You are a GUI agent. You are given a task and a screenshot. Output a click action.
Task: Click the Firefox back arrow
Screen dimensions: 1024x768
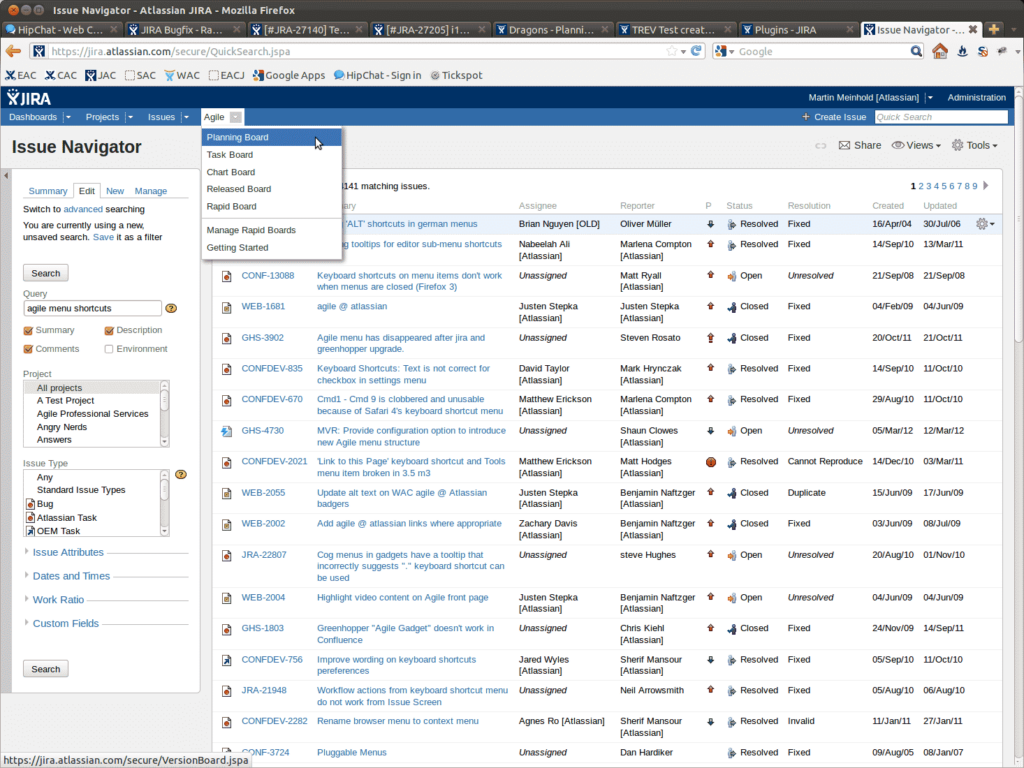(13, 51)
